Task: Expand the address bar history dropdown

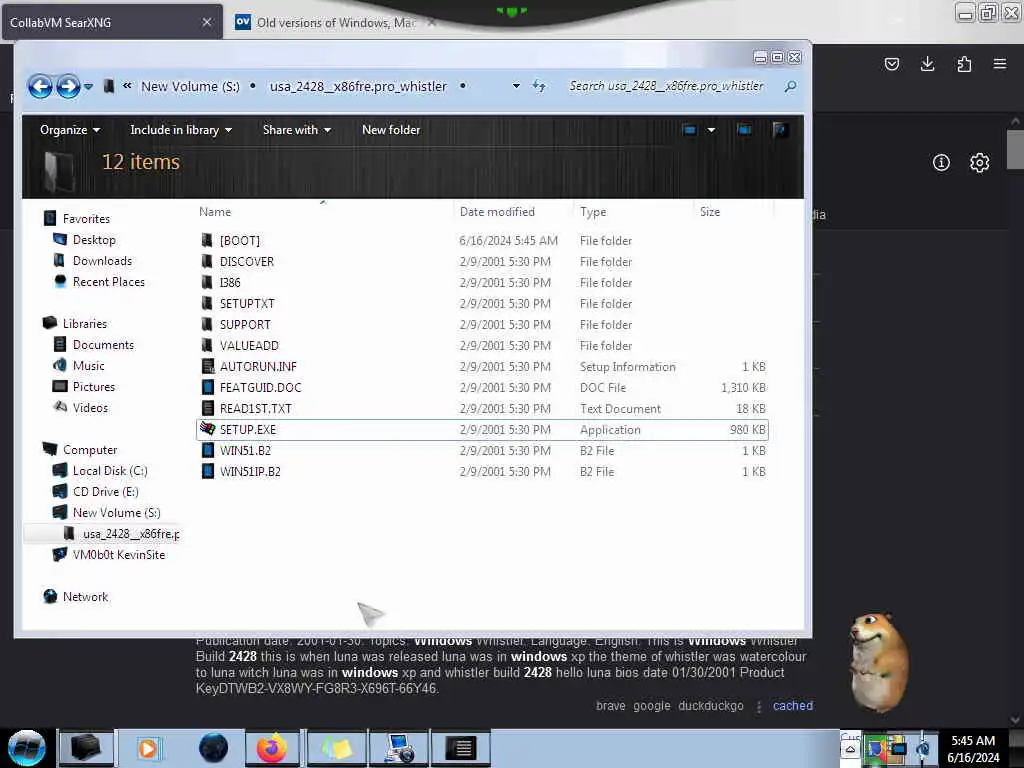Action: click(516, 86)
